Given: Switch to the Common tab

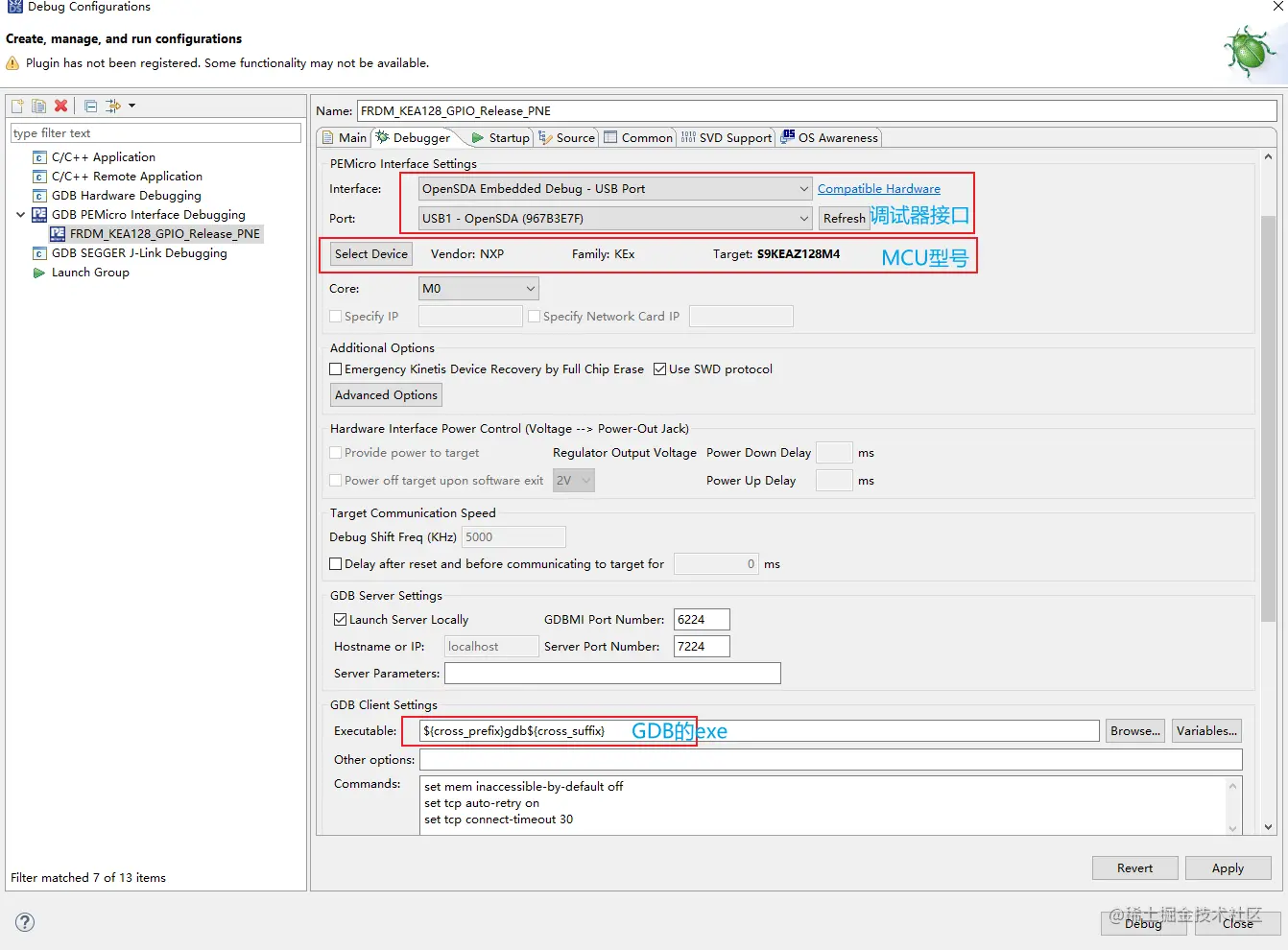Looking at the screenshot, I should [x=638, y=138].
